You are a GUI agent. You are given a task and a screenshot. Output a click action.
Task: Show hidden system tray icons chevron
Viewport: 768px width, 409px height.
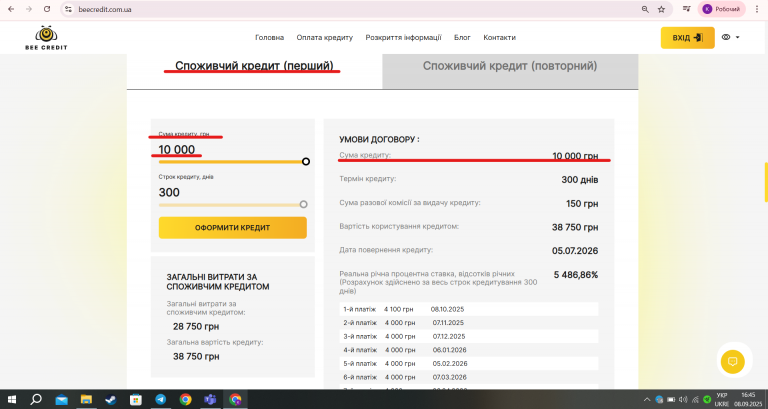[x=647, y=400]
